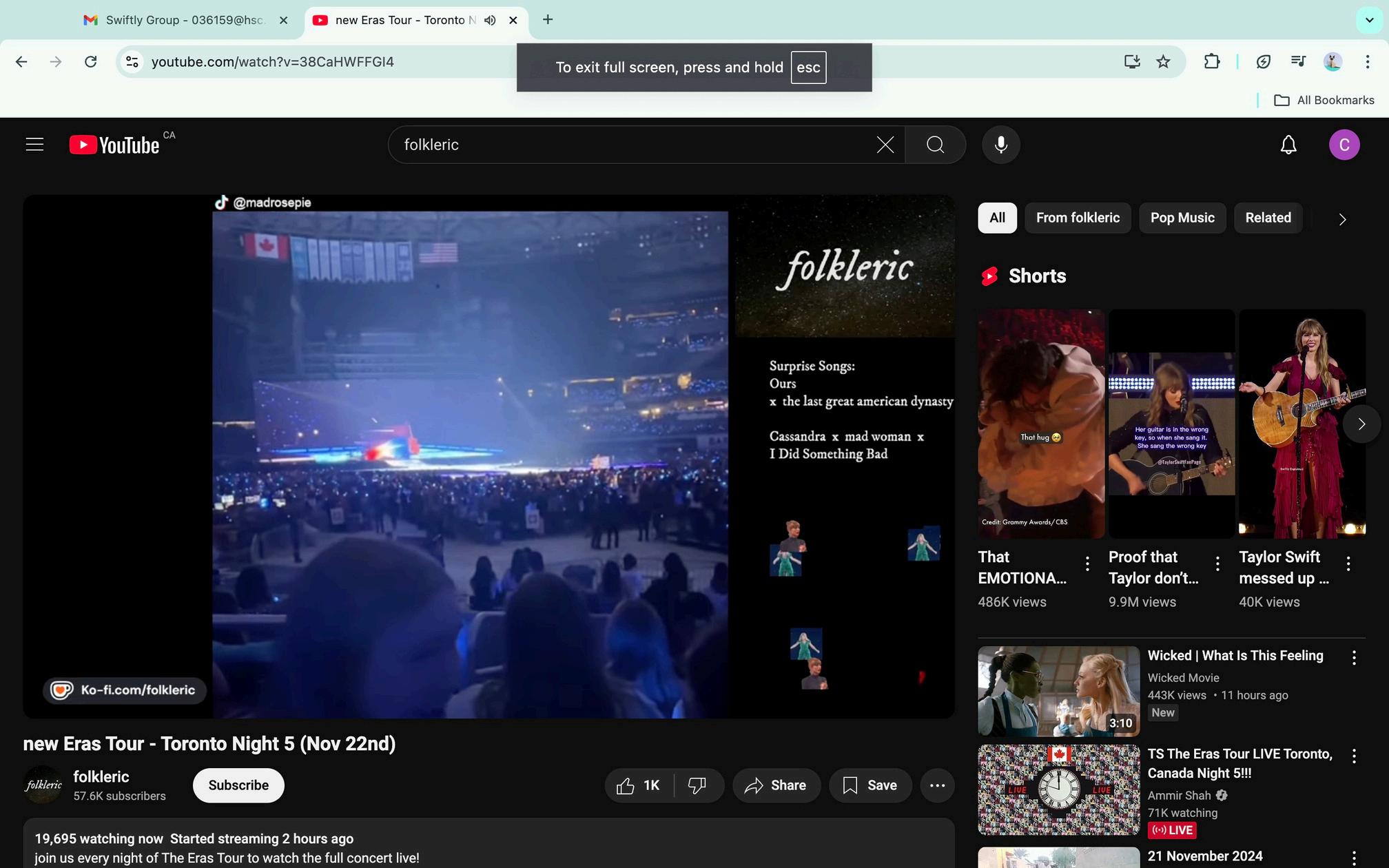Open more actions ellipsis under video
1389x868 pixels.
937,785
